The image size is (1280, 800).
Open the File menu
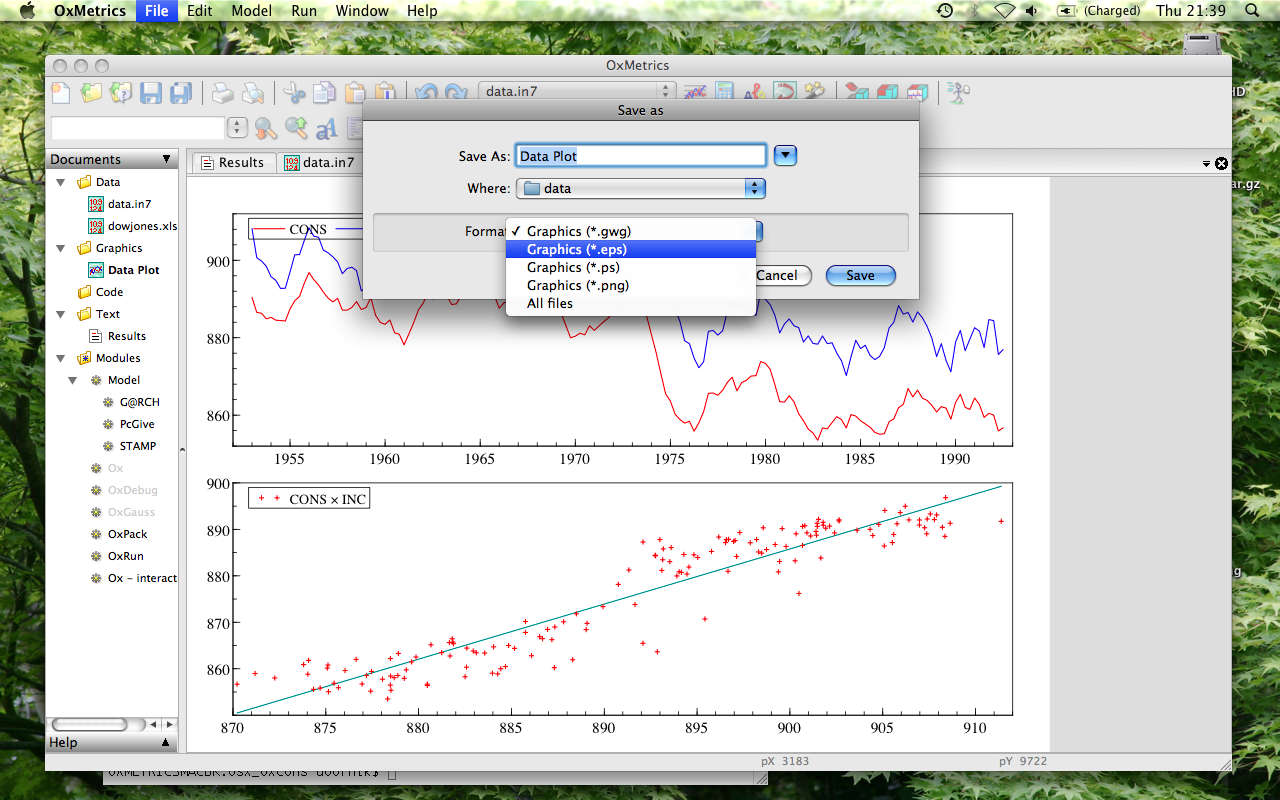pyautogui.click(x=156, y=11)
